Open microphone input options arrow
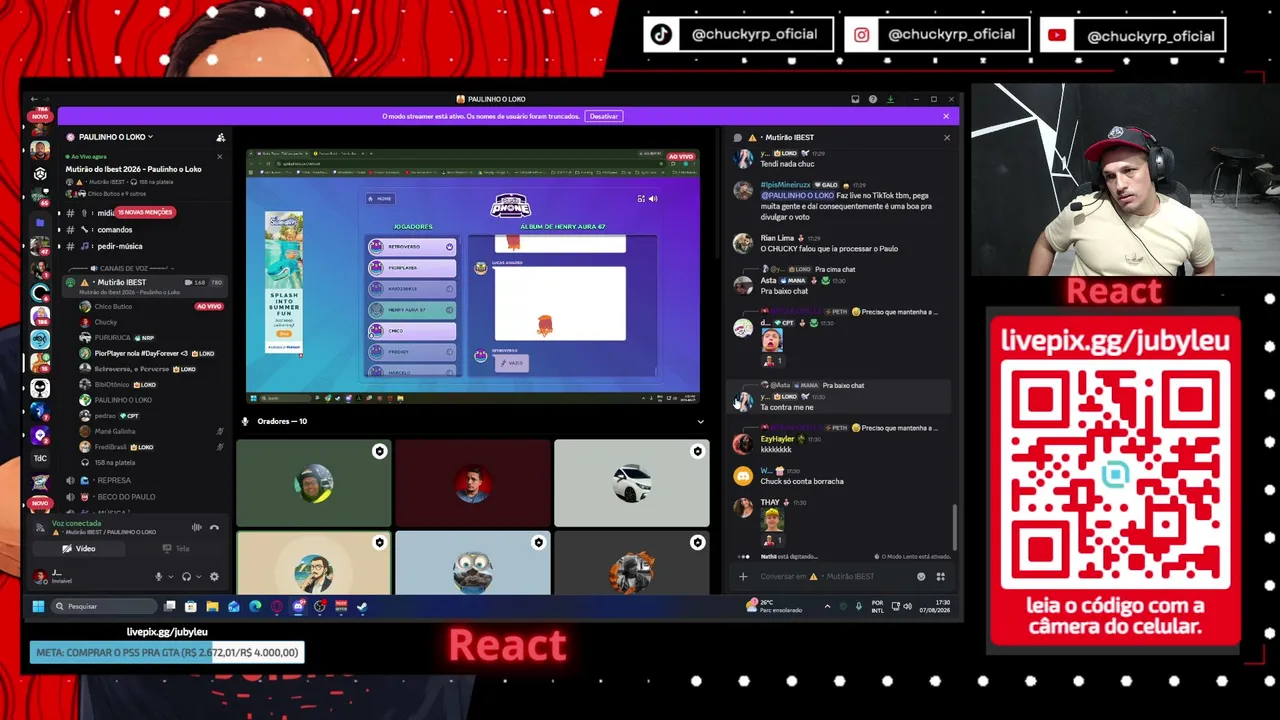1280x720 pixels. (169, 577)
